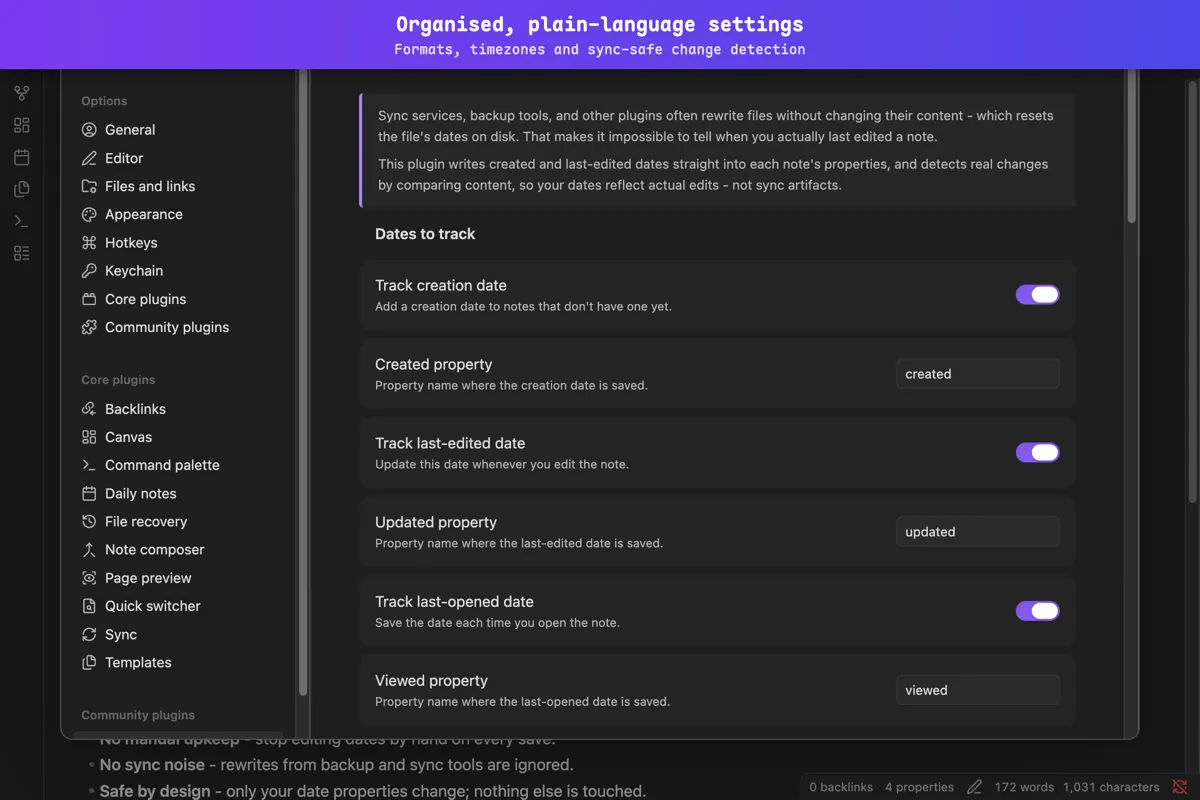Click '1,031 characters' in the status bar
Viewport: 1200px width, 800px height.
pyautogui.click(x=1111, y=787)
